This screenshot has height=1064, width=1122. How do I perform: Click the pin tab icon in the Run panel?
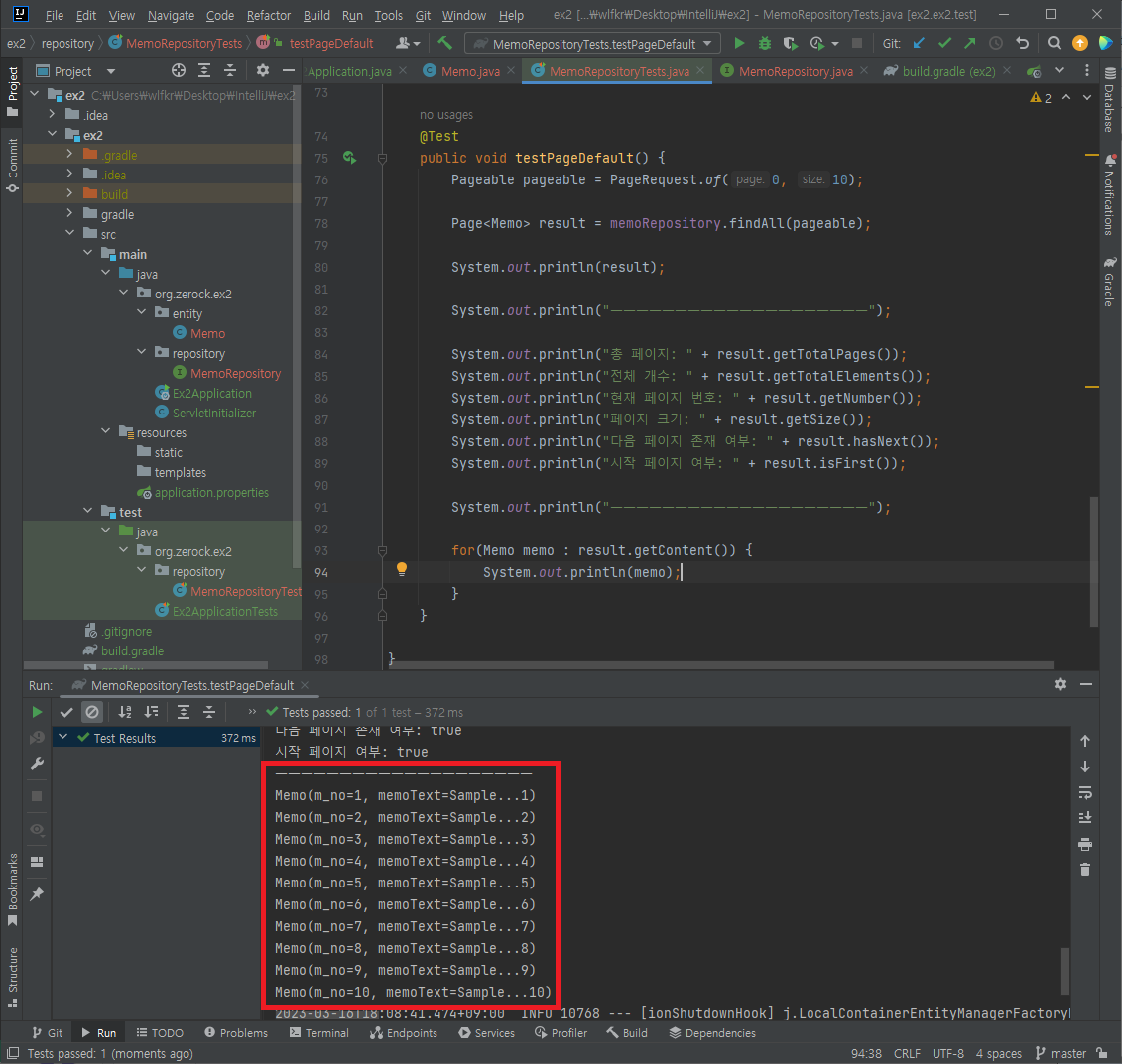pos(38,894)
